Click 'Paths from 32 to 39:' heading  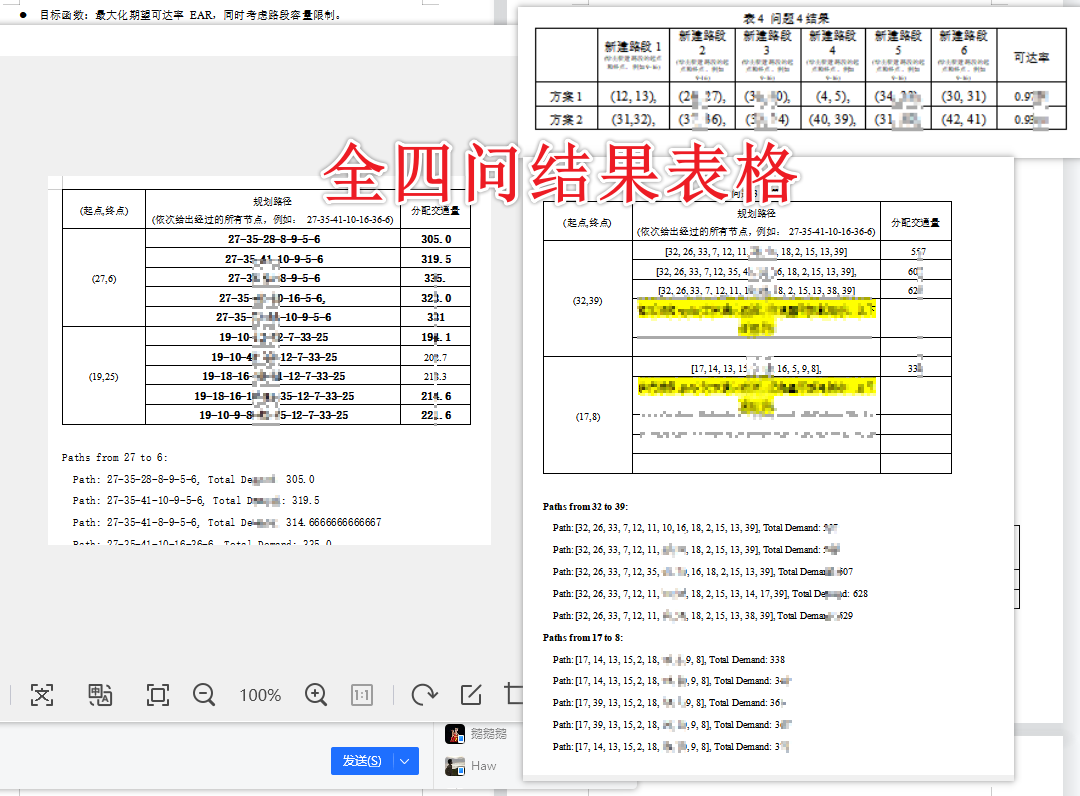click(585, 506)
